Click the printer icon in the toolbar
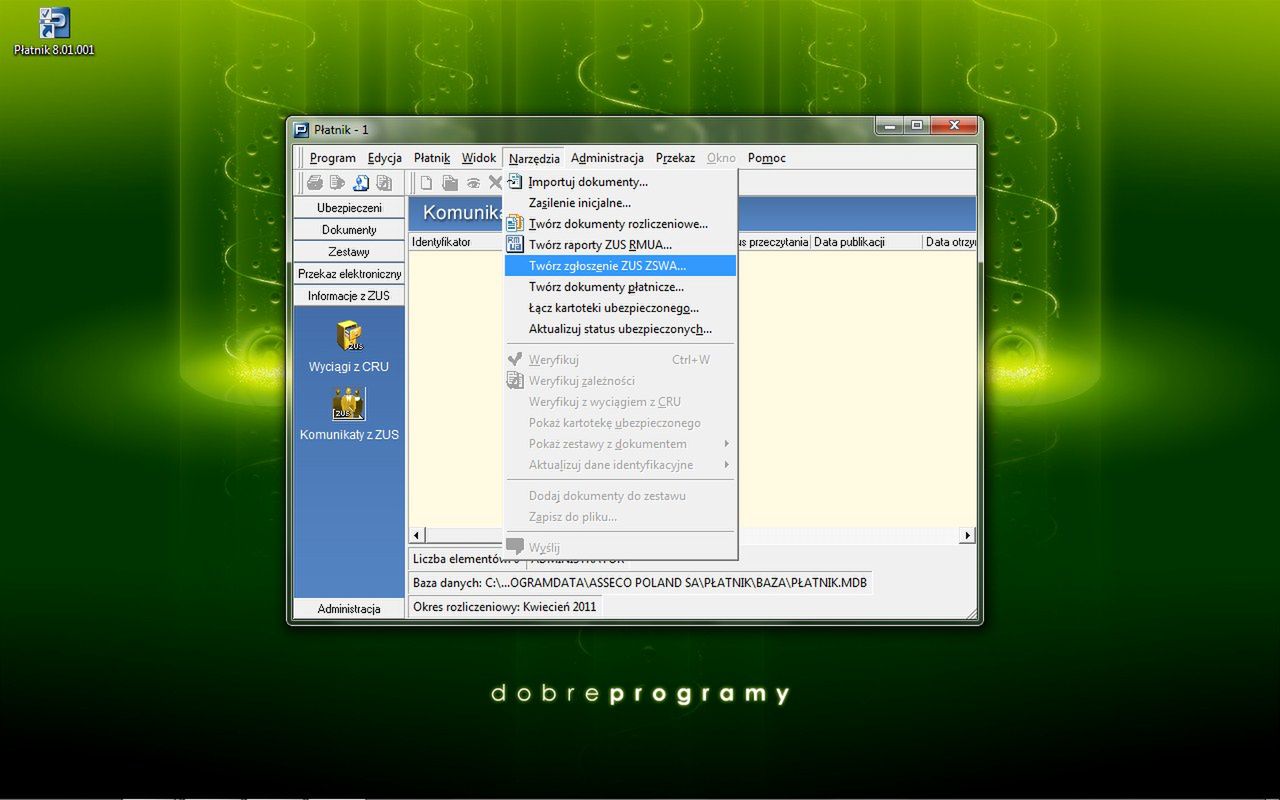 315,183
